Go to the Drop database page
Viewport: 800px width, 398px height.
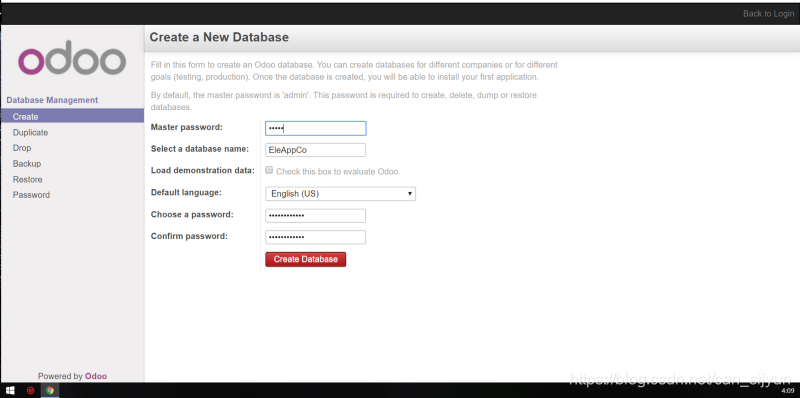[22, 148]
